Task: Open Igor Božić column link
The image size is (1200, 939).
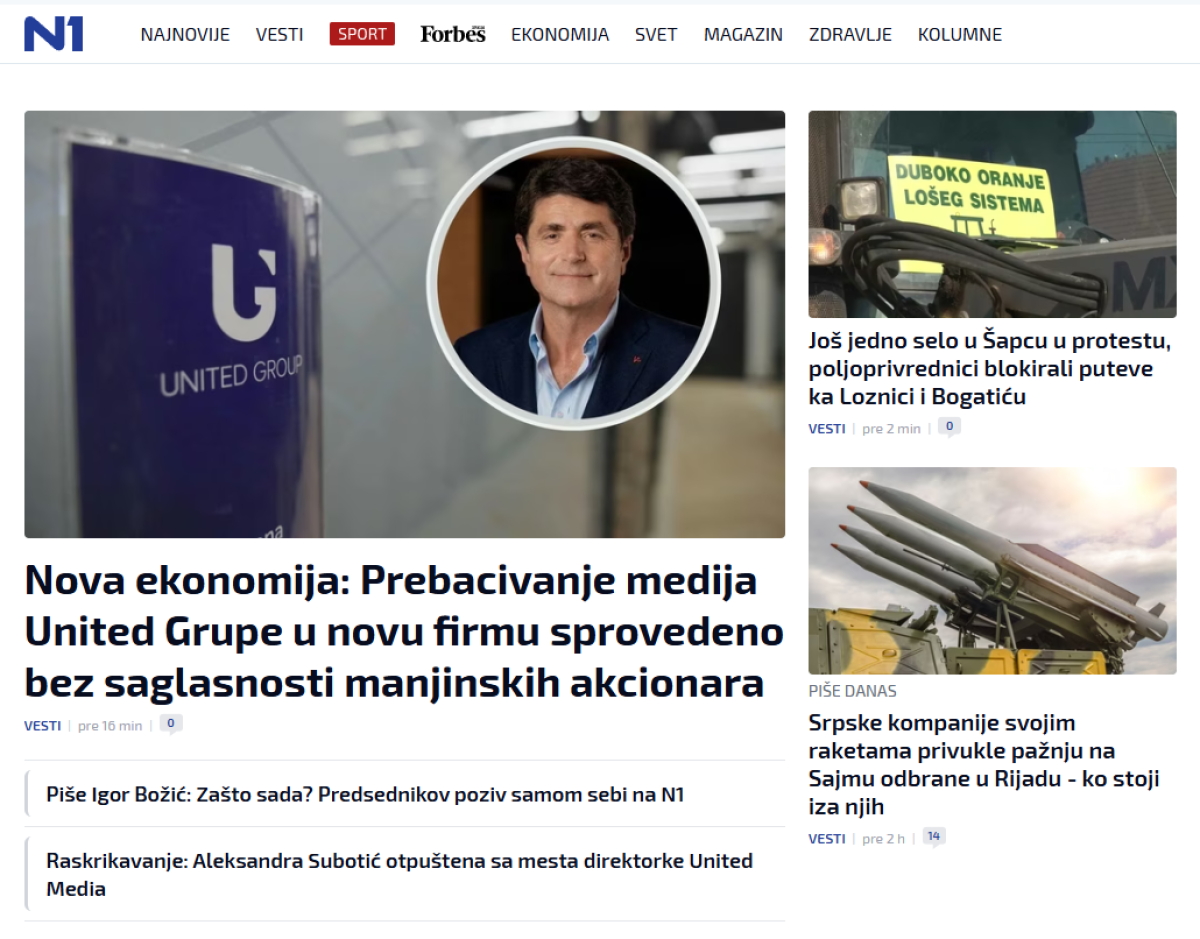Action: (365, 795)
